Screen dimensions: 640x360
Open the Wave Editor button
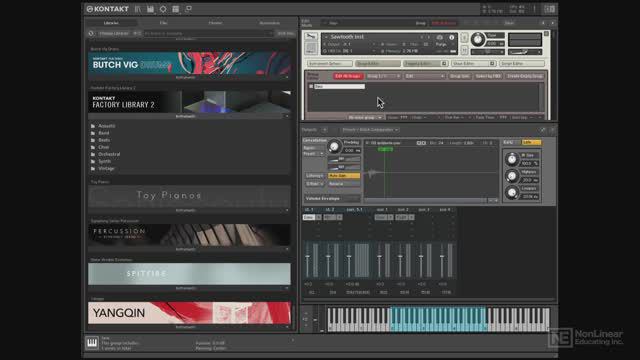473,64
